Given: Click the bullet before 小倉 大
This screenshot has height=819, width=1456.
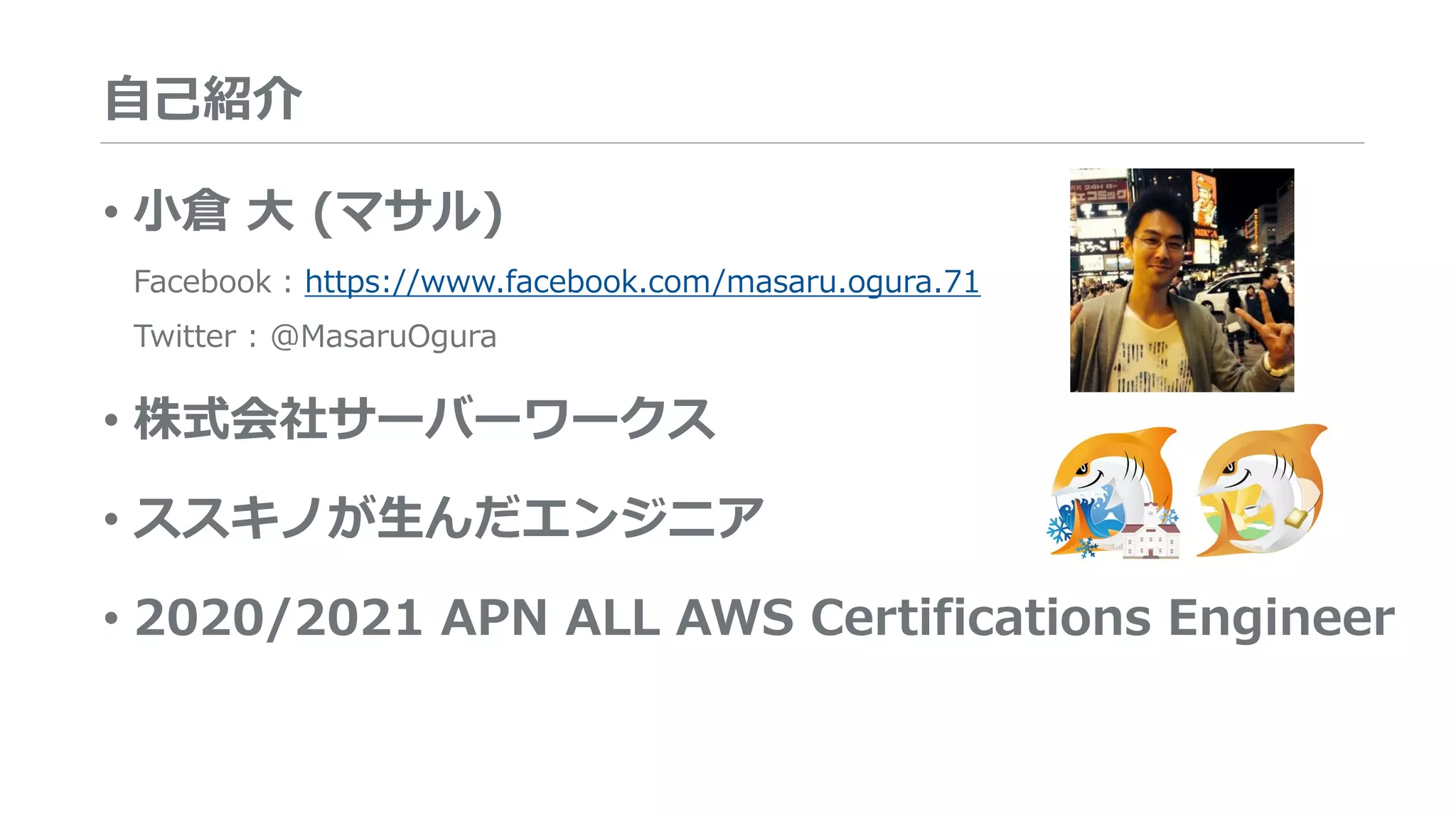Looking at the screenshot, I should click(110, 212).
